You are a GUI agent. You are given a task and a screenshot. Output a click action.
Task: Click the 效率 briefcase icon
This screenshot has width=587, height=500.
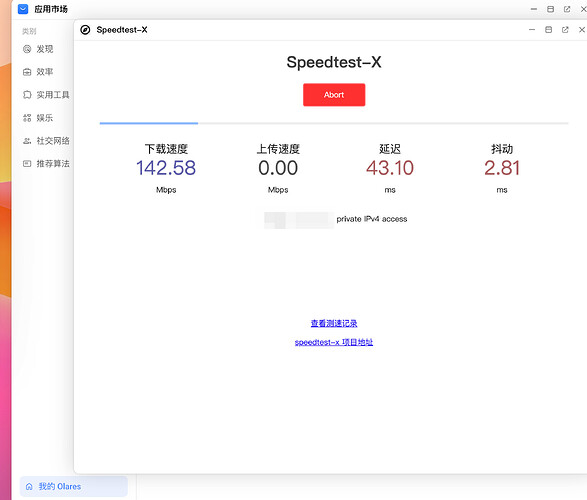point(27,72)
